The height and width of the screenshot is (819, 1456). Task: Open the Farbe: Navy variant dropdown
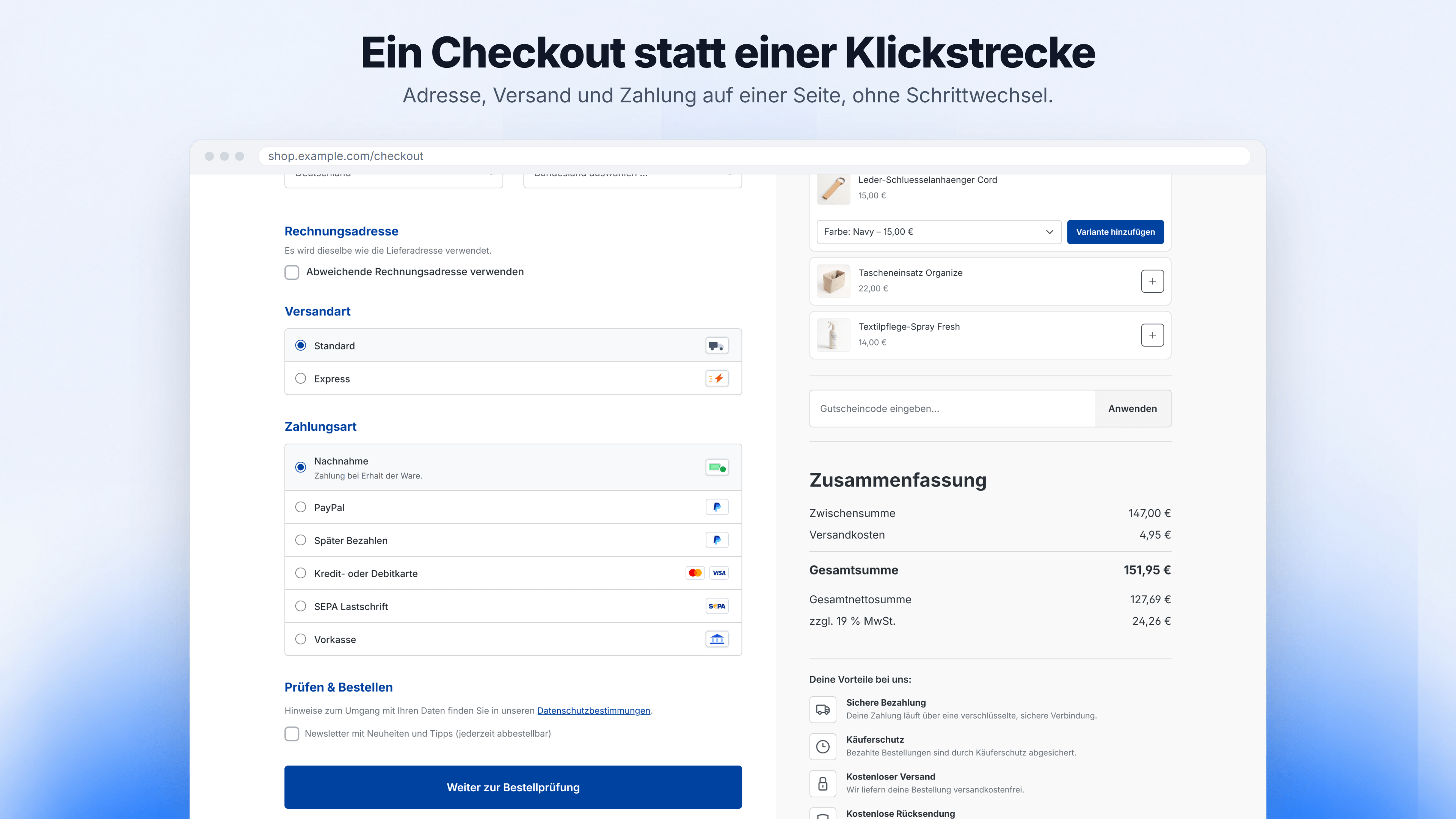click(939, 232)
